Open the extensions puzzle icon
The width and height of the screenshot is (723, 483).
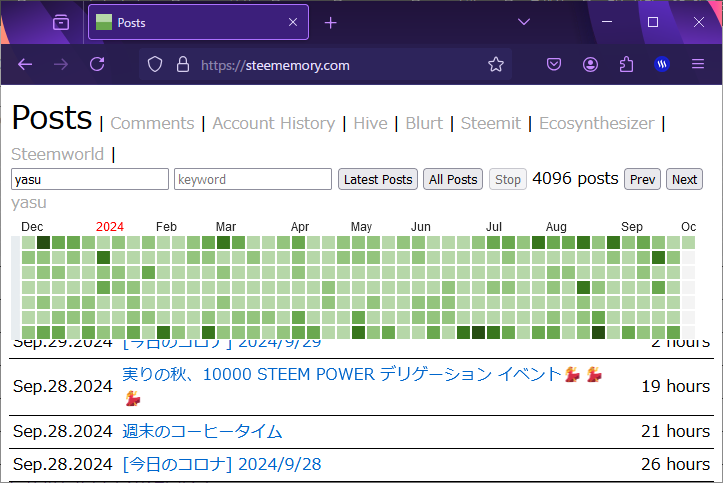pyautogui.click(x=626, y=65)
